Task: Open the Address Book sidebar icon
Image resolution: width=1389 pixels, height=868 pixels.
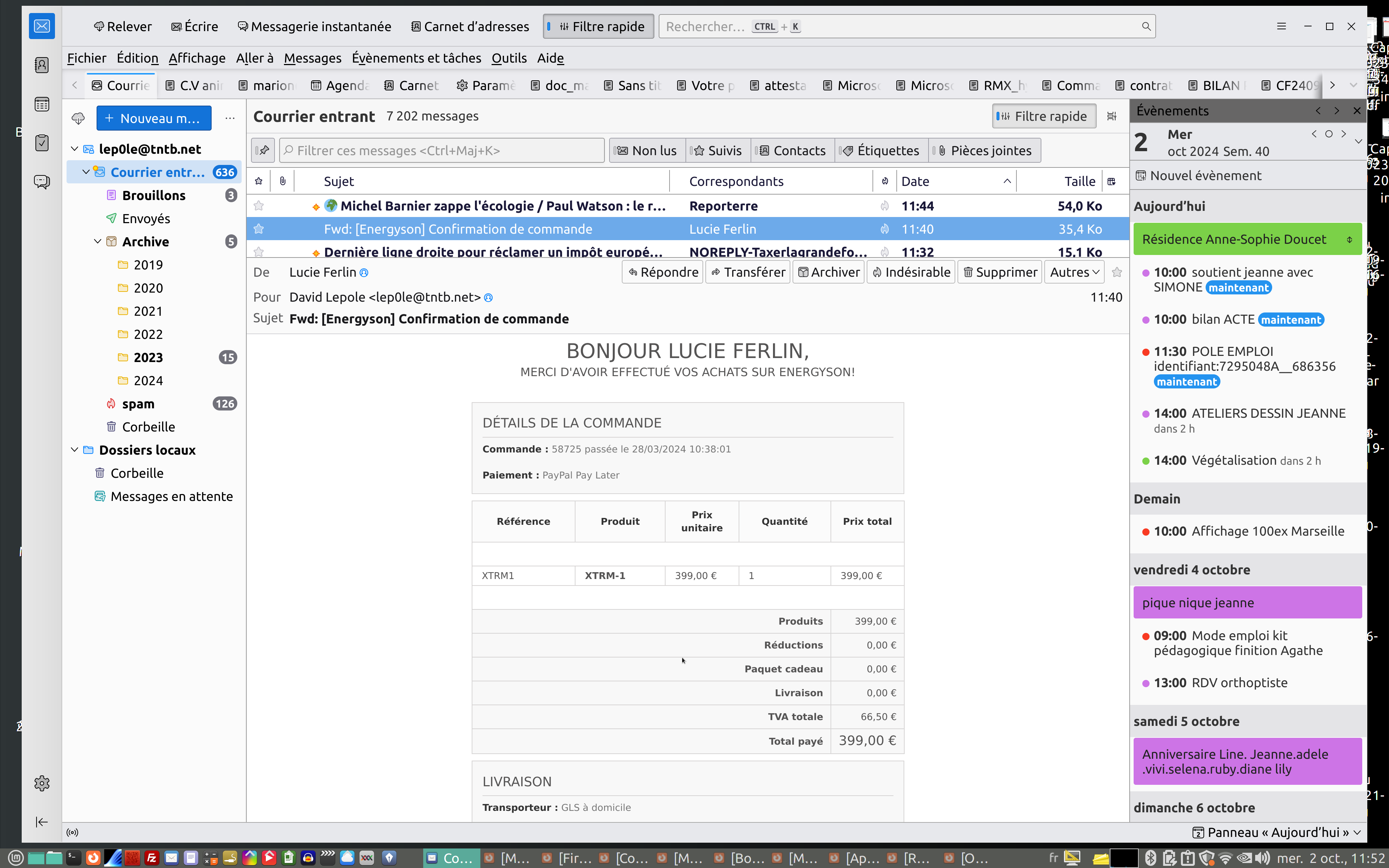Action: (41, 65)
